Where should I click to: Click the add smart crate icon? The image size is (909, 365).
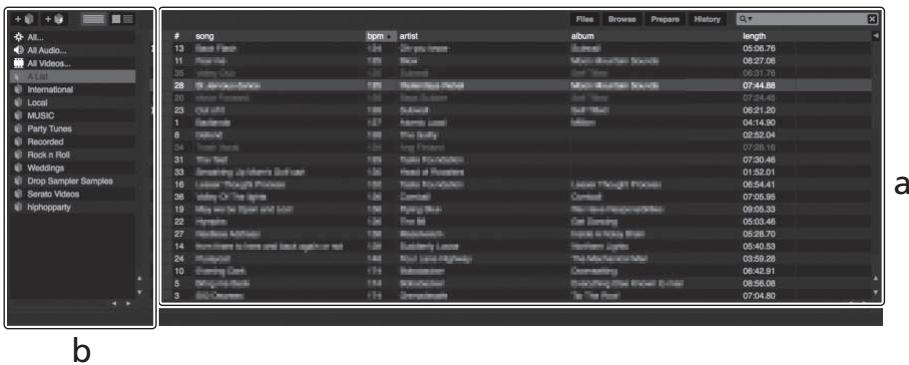point(53,19)
